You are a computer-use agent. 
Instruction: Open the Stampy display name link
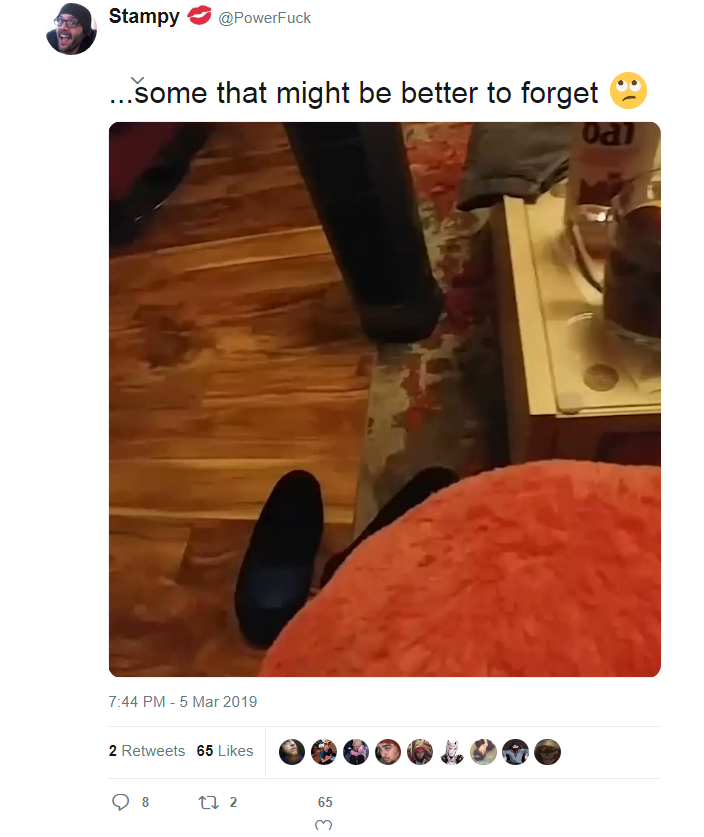click(x=144, y=17)
